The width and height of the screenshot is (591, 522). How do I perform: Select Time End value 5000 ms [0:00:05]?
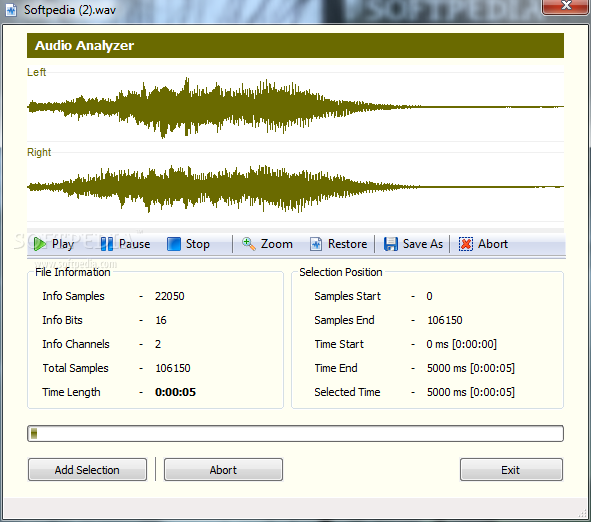point(471,368)
